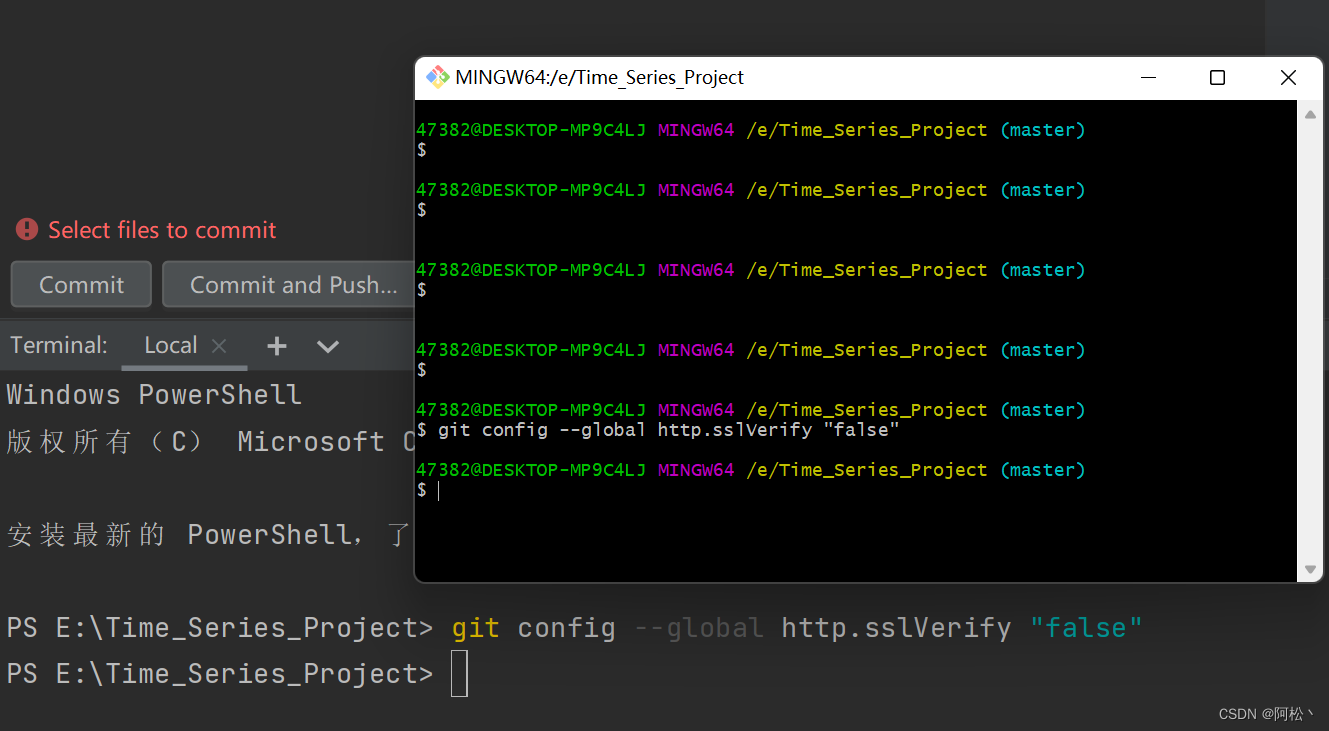The image size is (1329, 731).
Task: Click the git config command in PowerShell terminal
Action: coord(797,628)
